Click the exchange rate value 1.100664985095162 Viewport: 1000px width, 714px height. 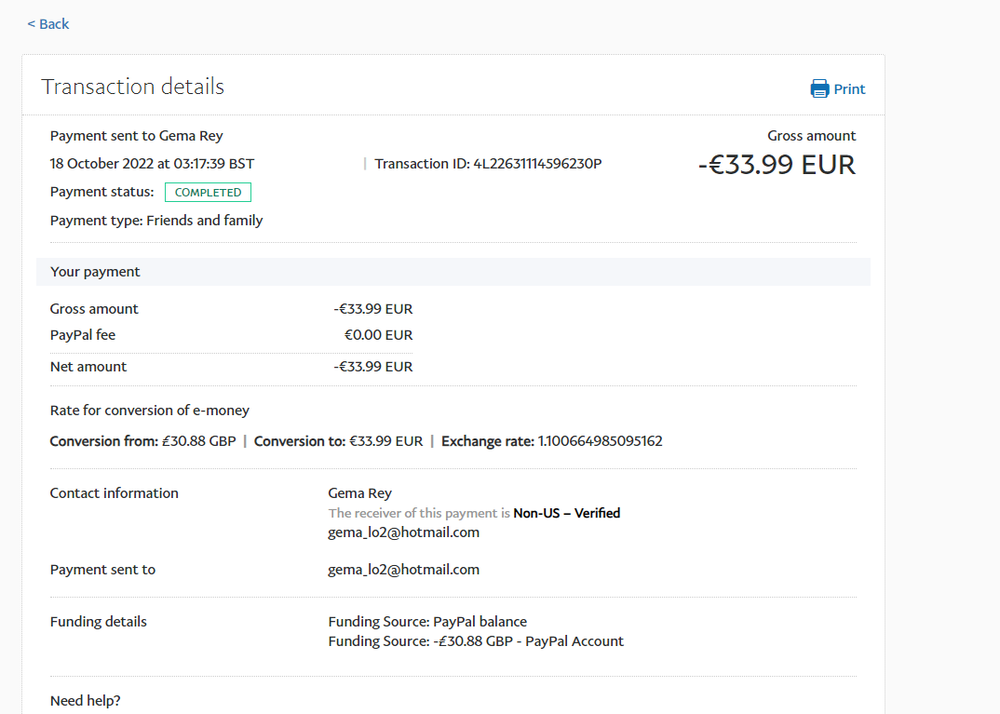point(600,441)
